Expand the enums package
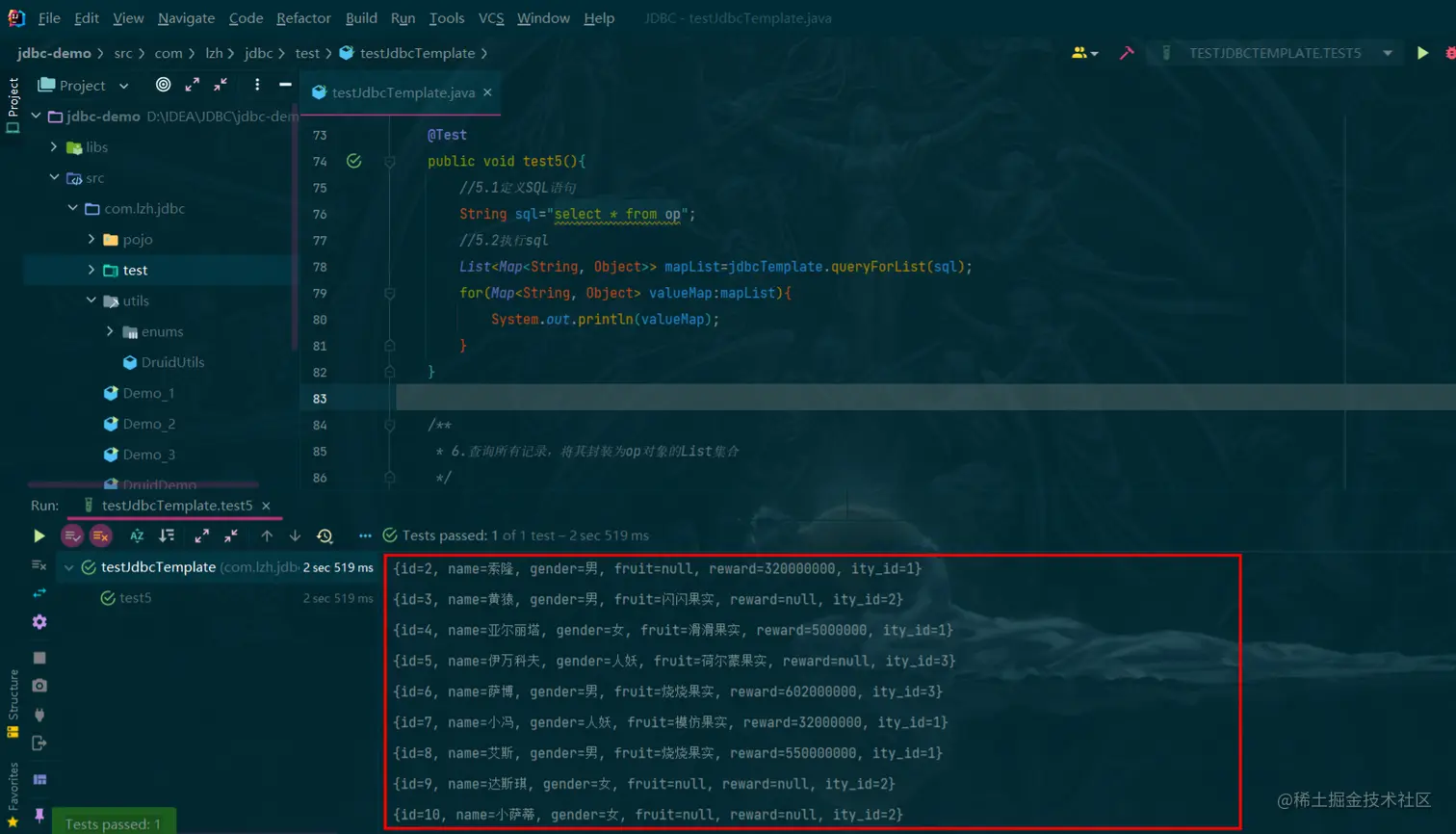 point(110,331)
